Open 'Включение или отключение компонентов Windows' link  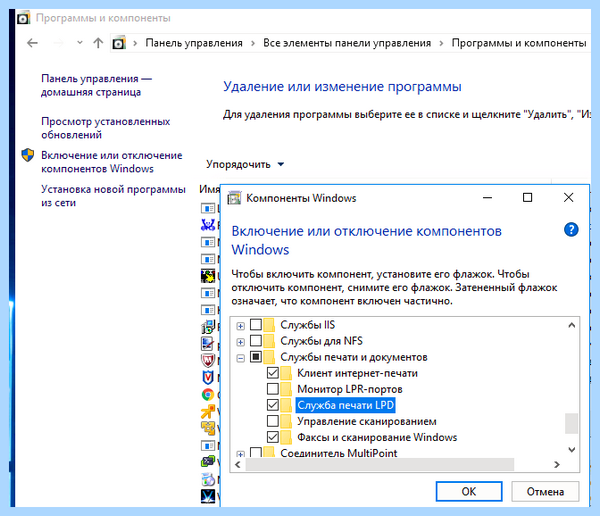[x=112, y=162]
